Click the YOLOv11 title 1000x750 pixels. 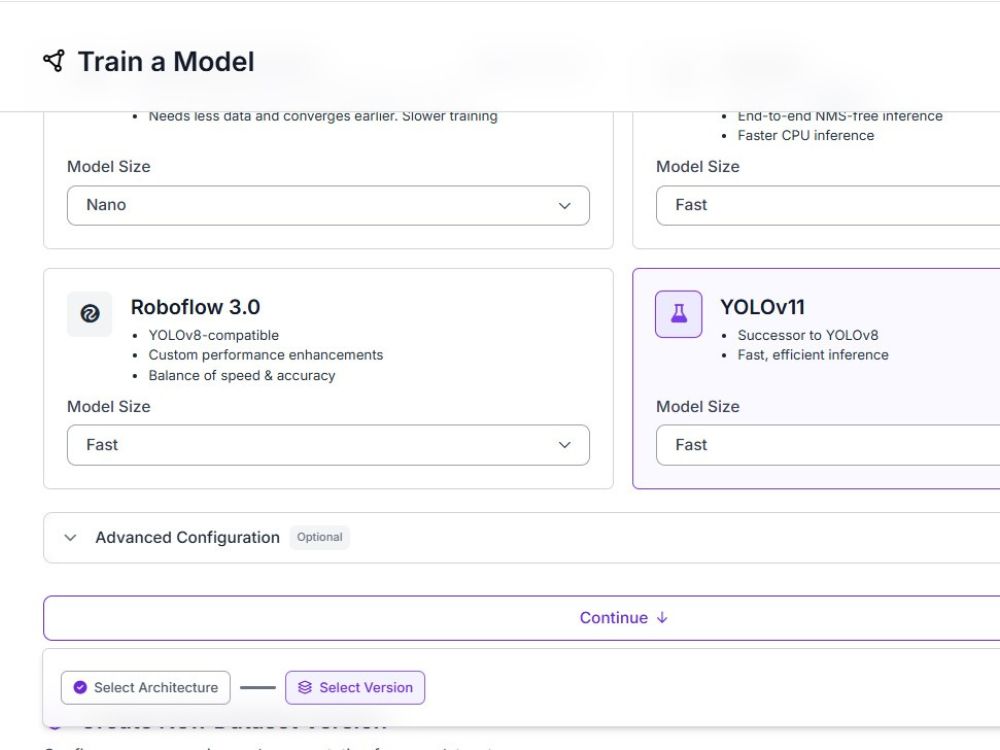point(763,307)
